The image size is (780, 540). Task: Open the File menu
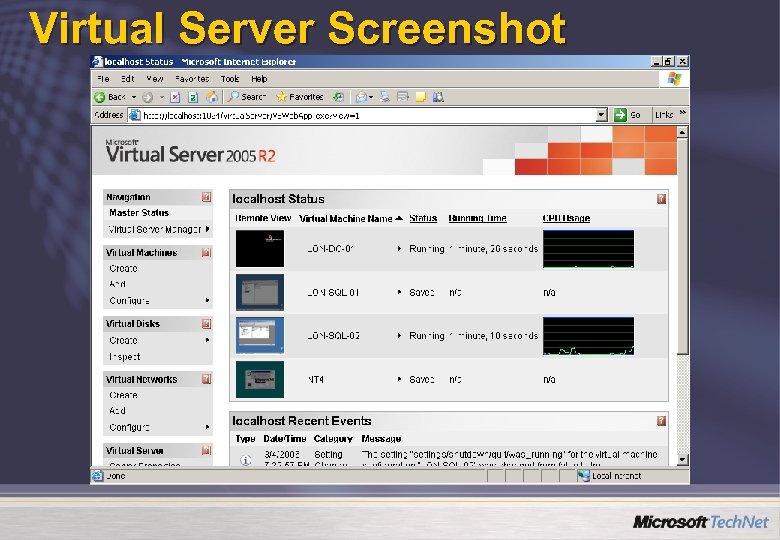pyautogui.click(x=103, y=79)
